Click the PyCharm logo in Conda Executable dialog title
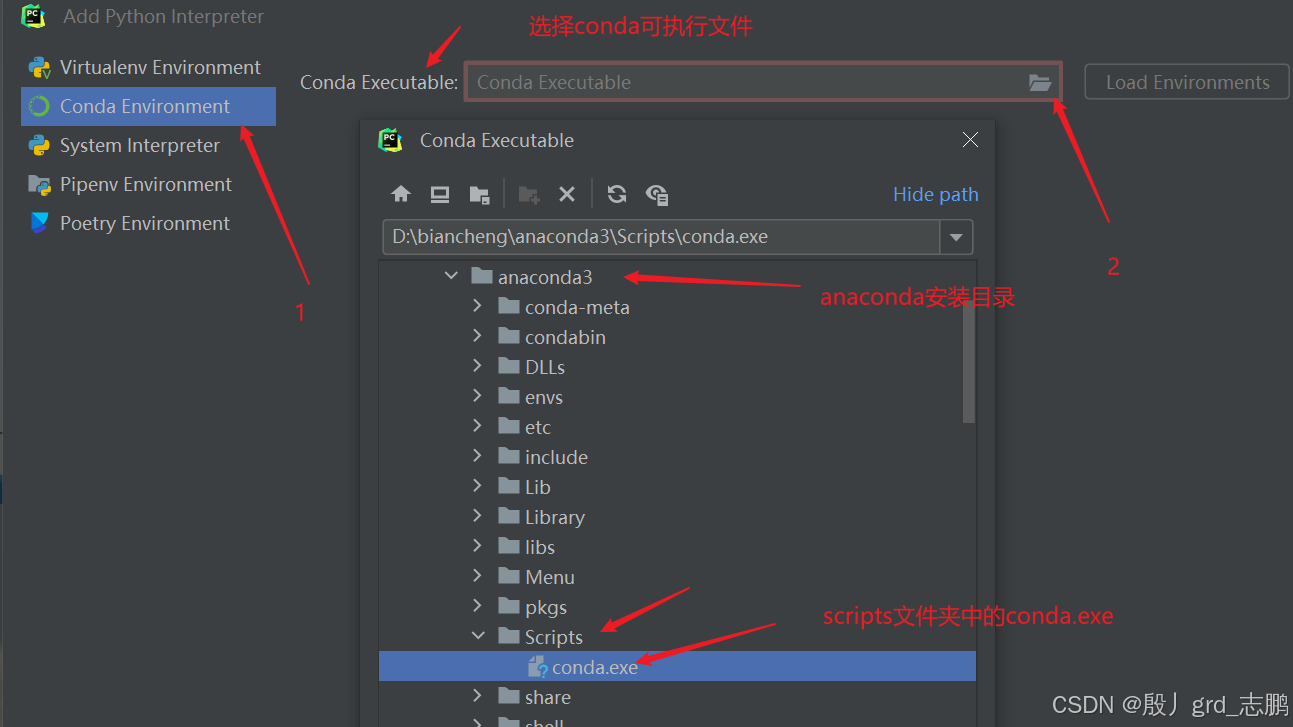Image resolution: width=1293 pixels, height=727 pixels. coord(391,140)
